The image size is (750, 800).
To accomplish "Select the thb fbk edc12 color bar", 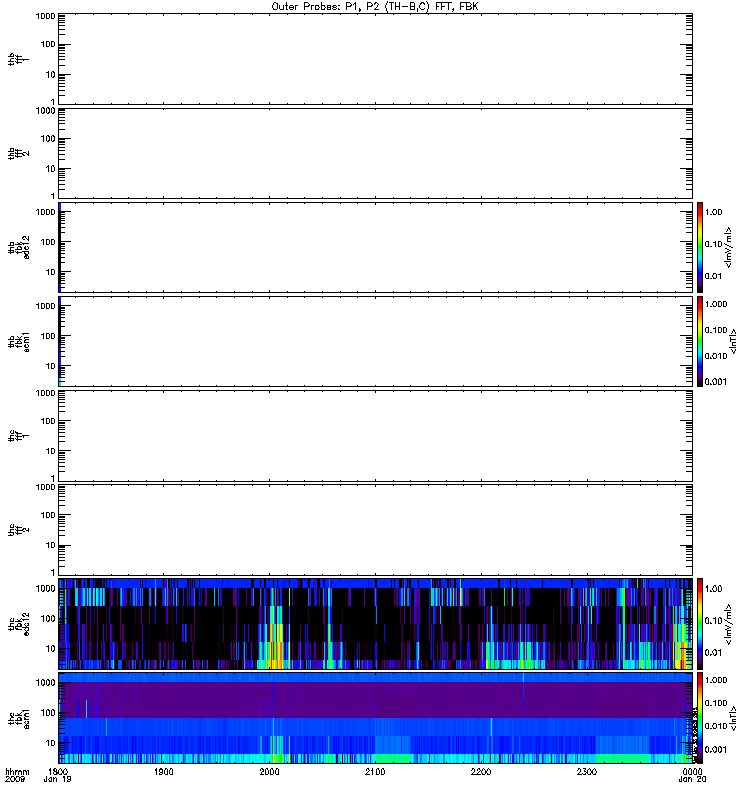I will (x=700, y=247).
